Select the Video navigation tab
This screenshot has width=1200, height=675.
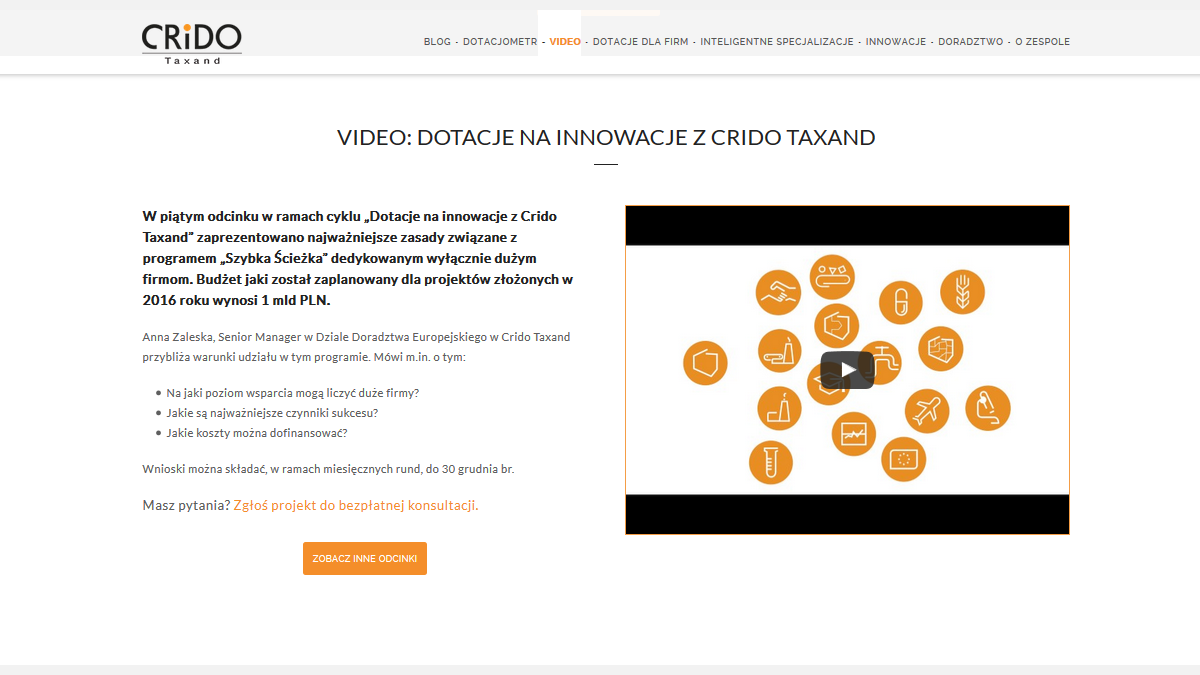coord(564,42)
